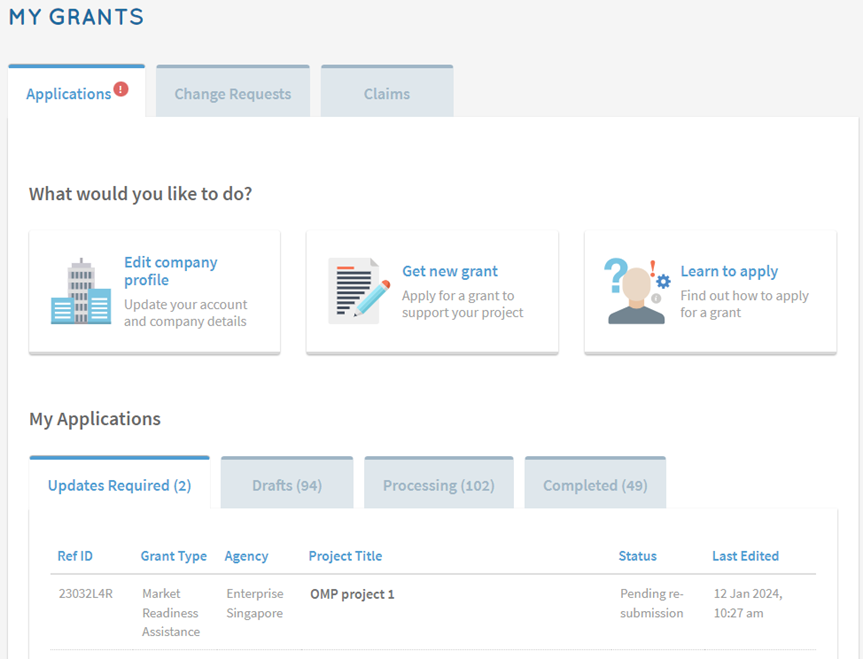This screenshot has width=863, height=659.
Task: Sort table by Agency column header
Action: (x=246, y=556)
